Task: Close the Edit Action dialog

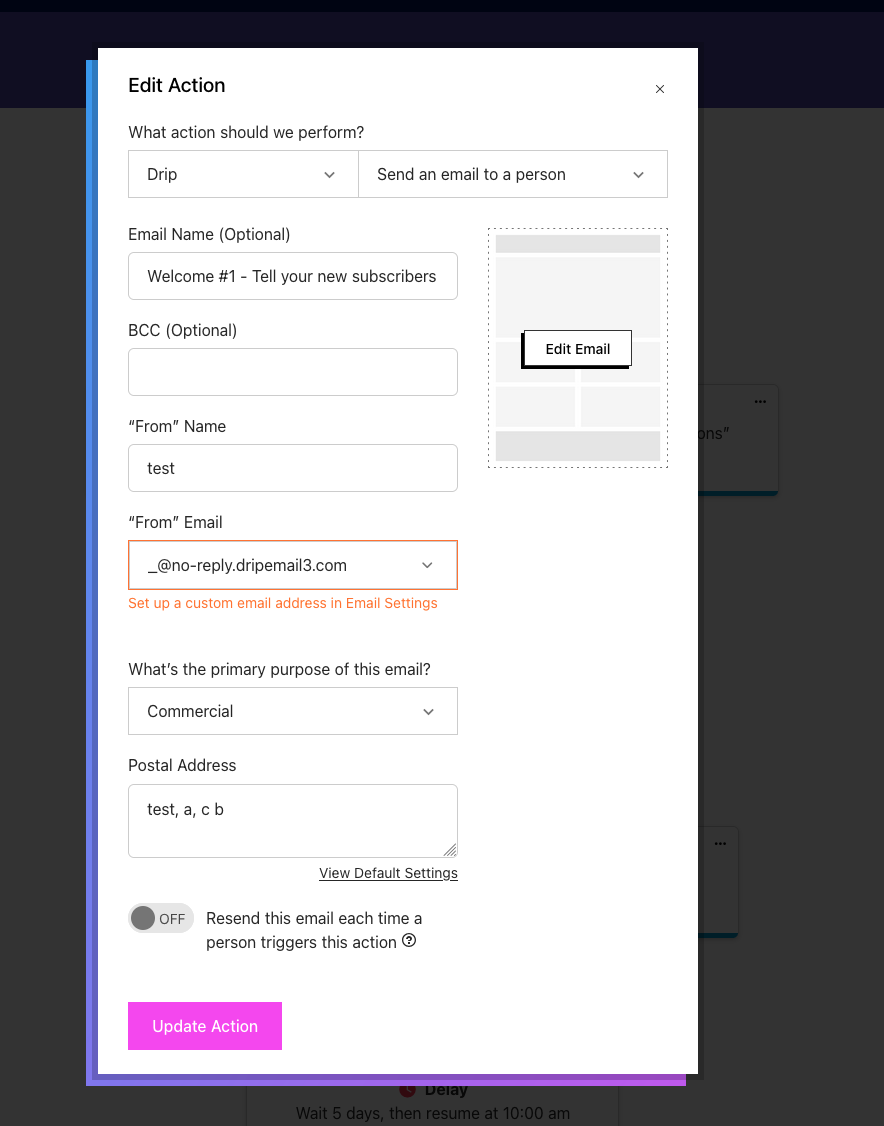Action: point(660,89)
